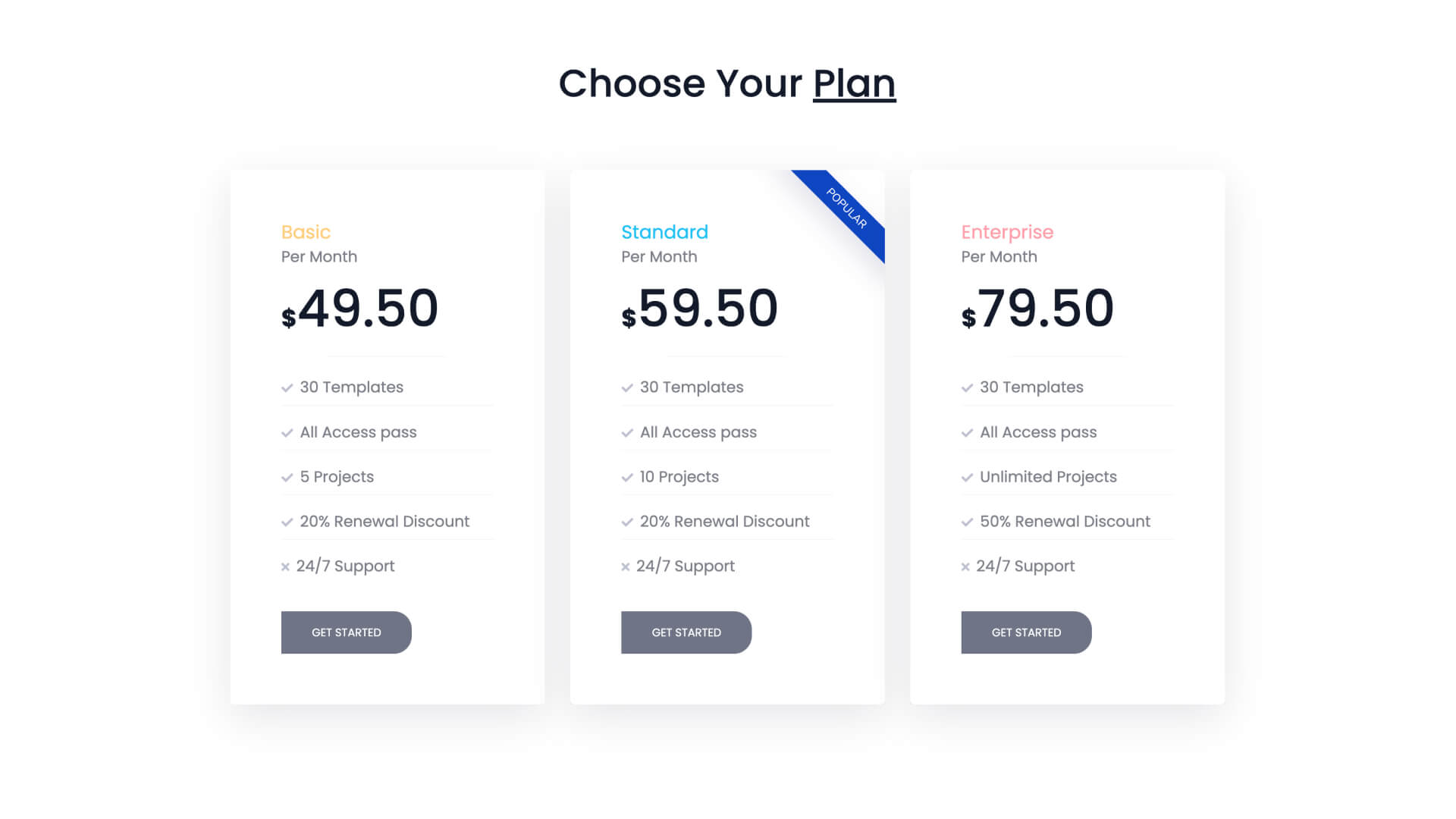
Task: Click the underlined Plan word in heading
Action: tap(854, 83)
